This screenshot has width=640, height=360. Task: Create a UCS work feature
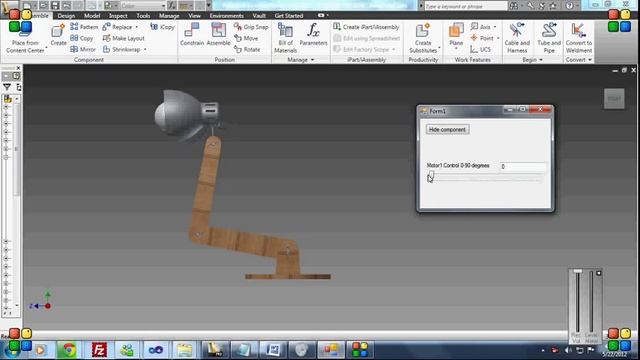click(x=480, y=49)
